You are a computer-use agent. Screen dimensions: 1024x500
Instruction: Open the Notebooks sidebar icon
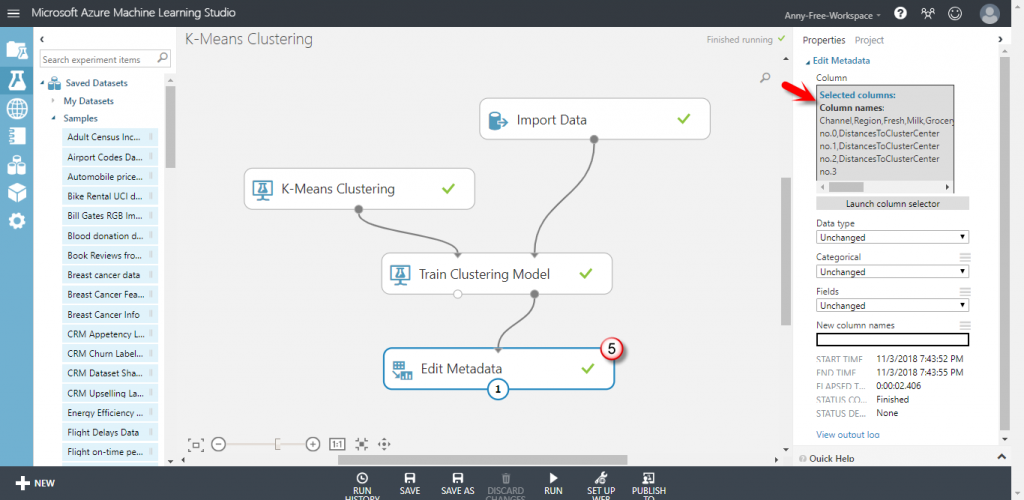pyautogui.click(x=16, y=136)
